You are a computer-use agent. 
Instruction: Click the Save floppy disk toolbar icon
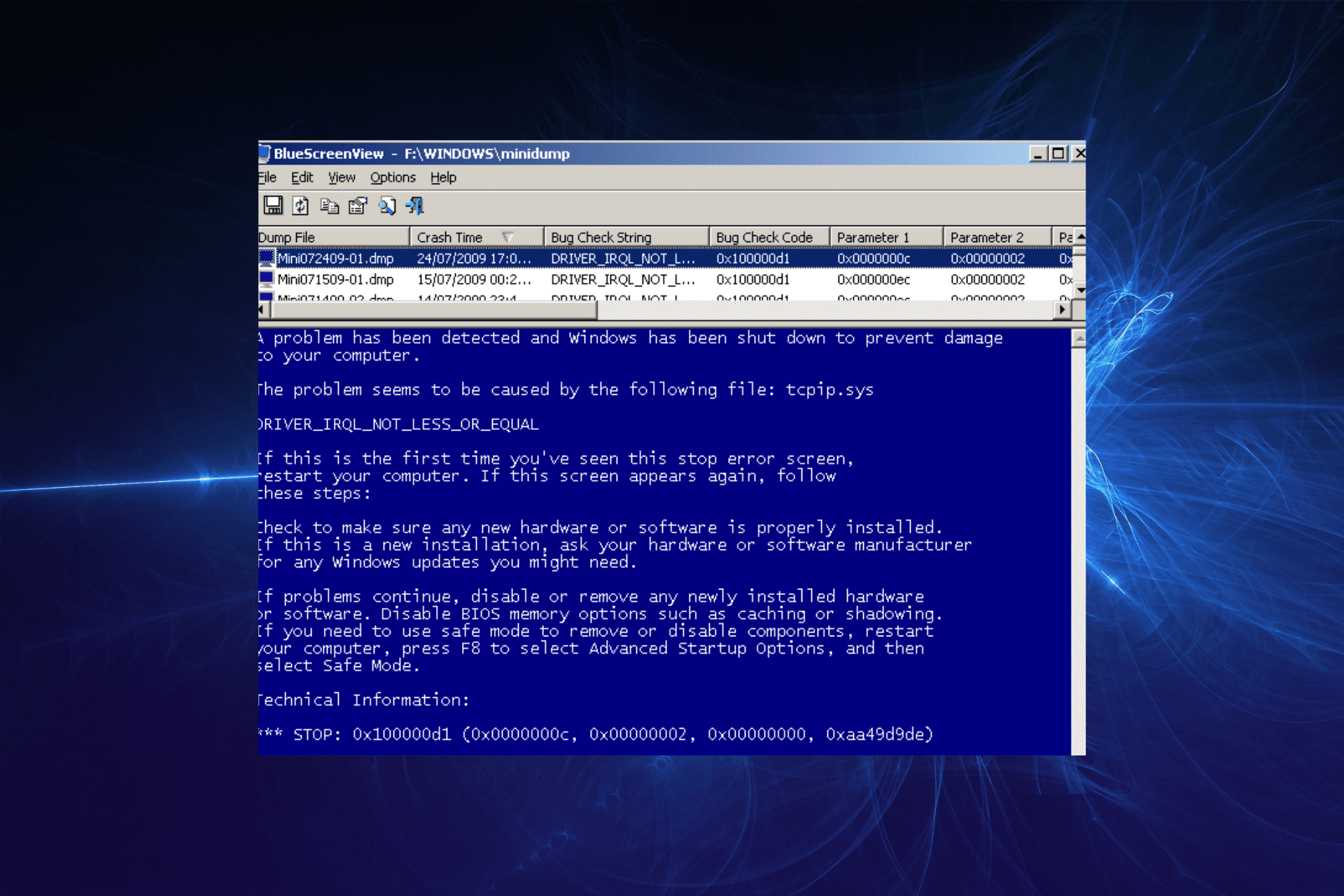point(273,205)
